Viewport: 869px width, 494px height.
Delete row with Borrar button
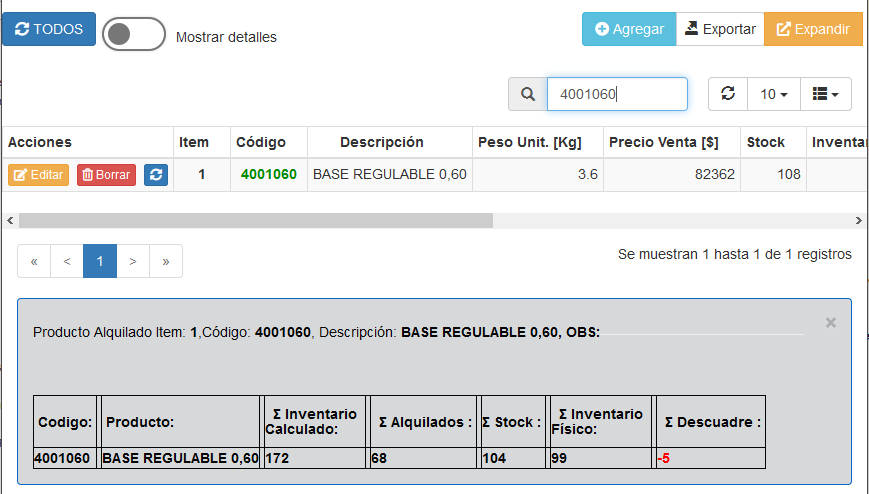[106, 175]
